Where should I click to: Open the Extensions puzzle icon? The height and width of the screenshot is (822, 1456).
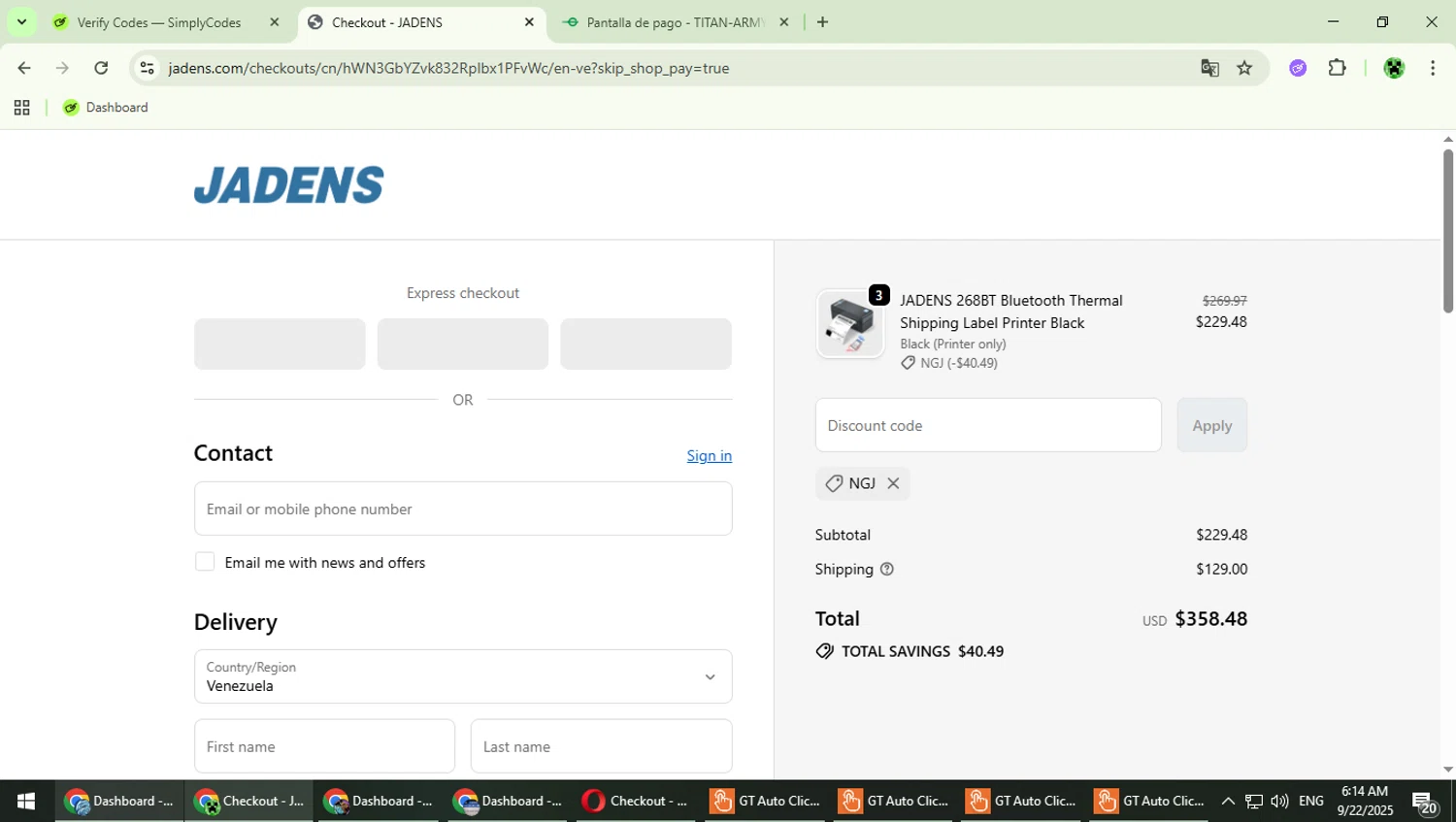click(1338, 68)
